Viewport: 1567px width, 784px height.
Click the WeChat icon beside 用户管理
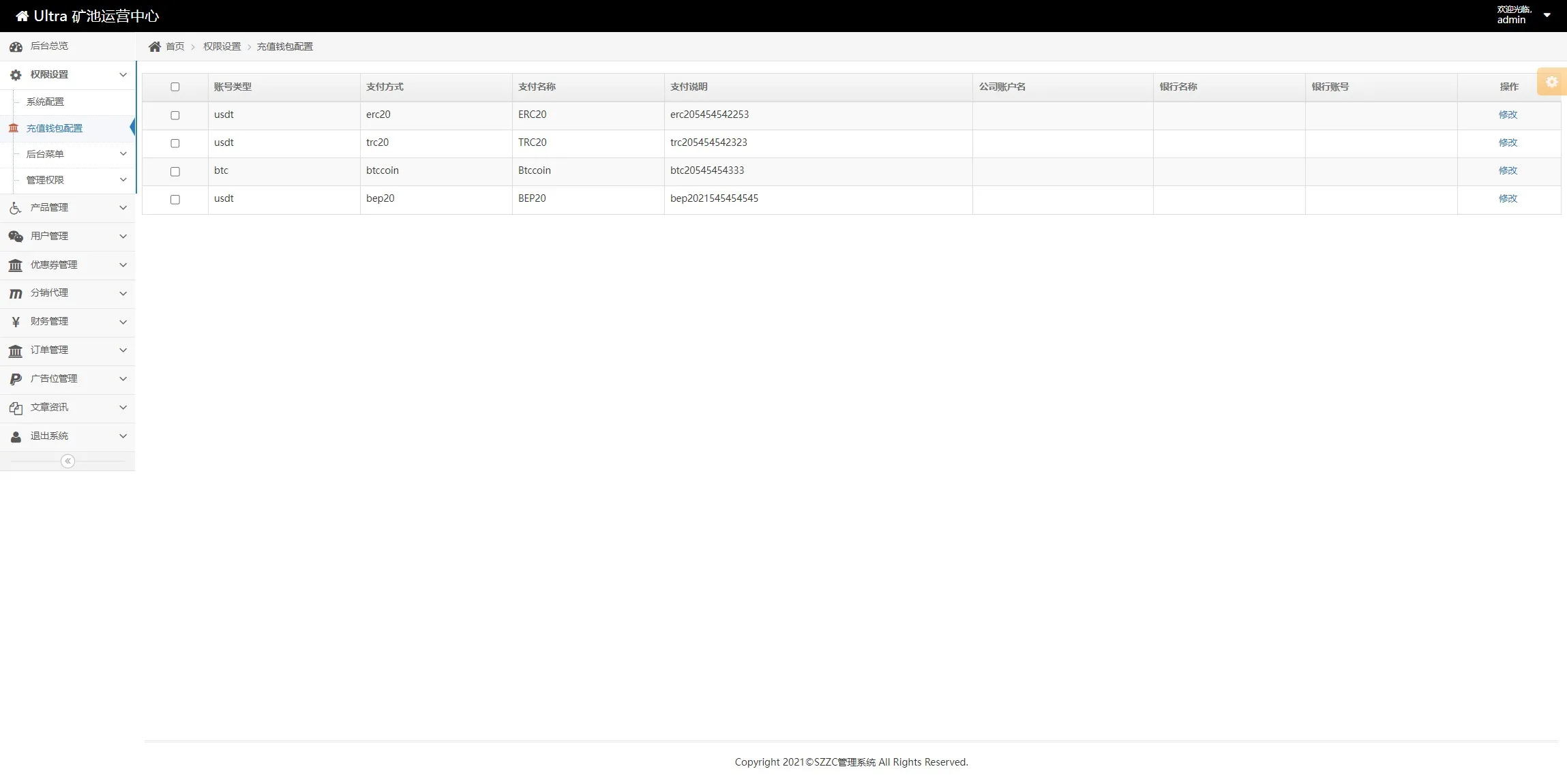pyautogui.click(x=16, y=237)
